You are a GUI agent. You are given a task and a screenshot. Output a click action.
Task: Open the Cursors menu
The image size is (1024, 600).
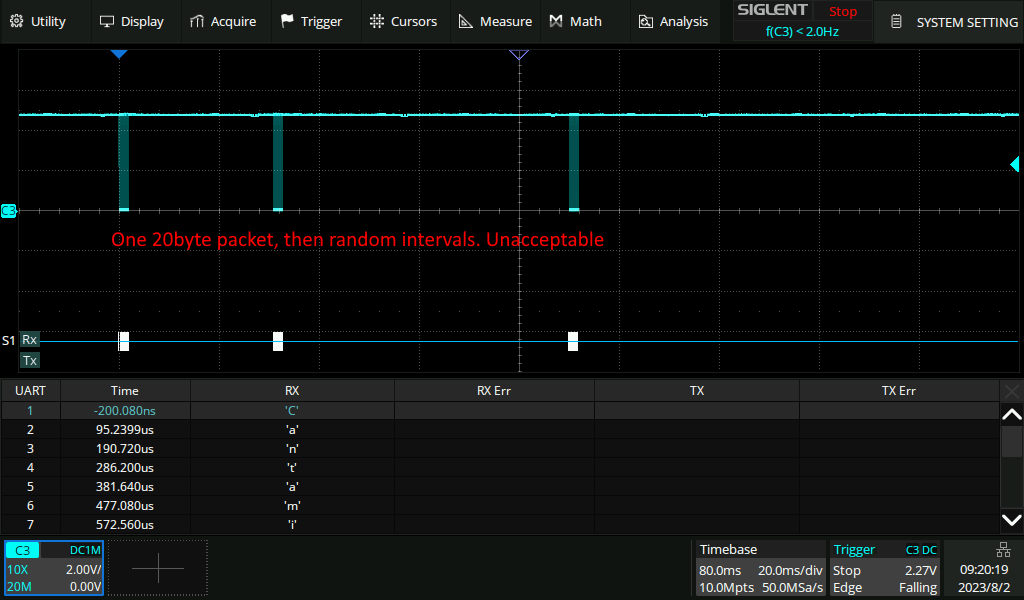[x=403, y=22]
